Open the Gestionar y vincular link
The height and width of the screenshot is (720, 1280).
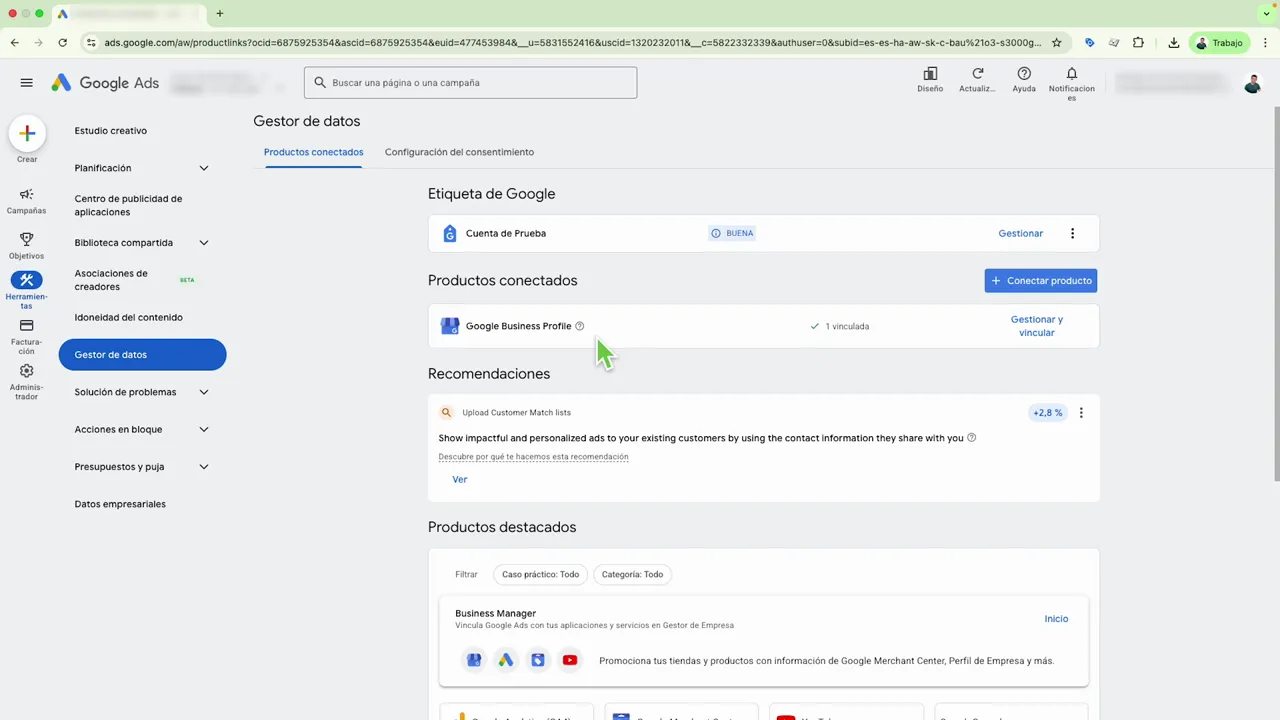click(x=1036, y=326)
